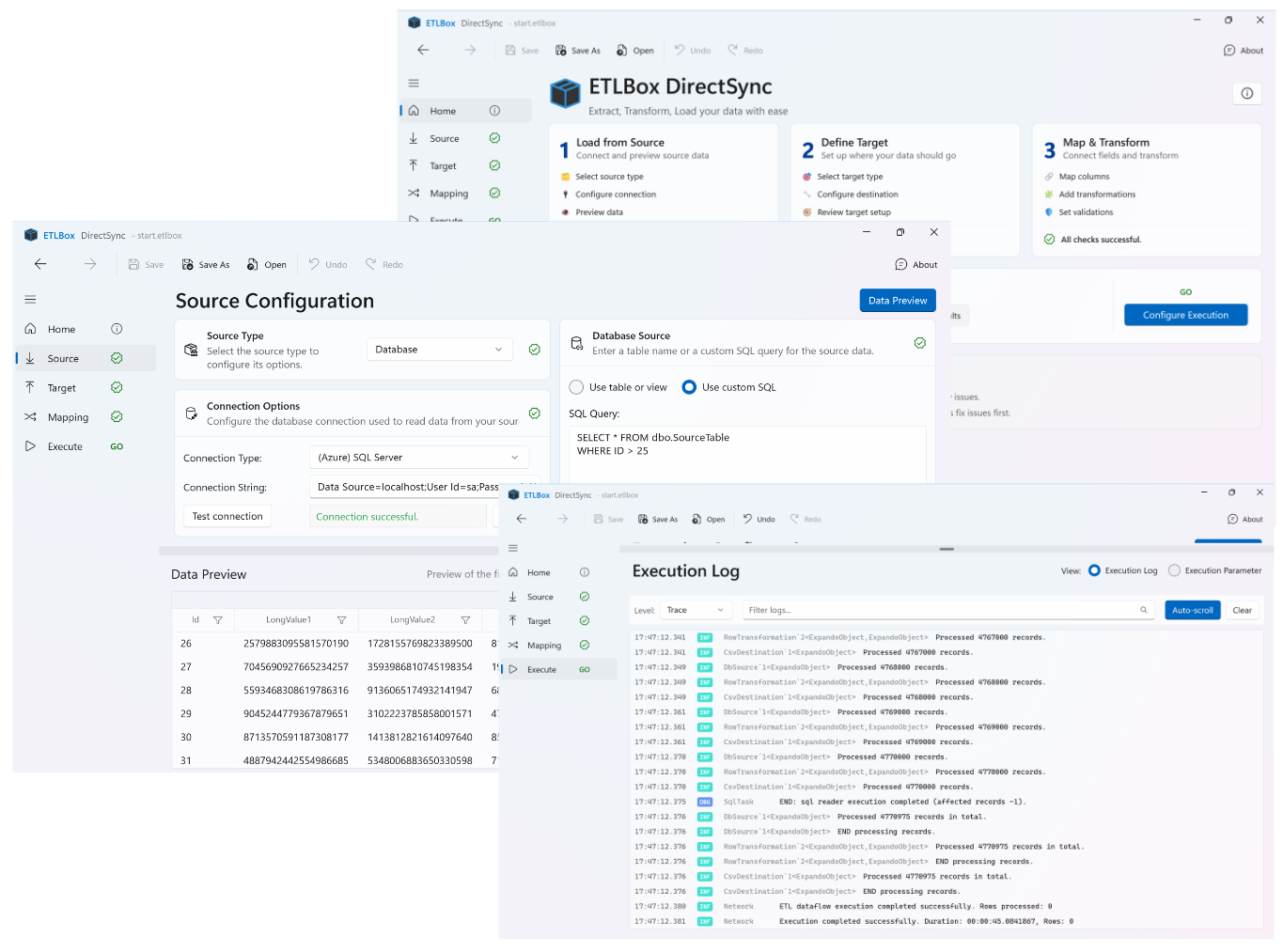The image size is (1283, 952).
Task: Select the Use custom SQL radio button
Action: [x=689, y=387]
